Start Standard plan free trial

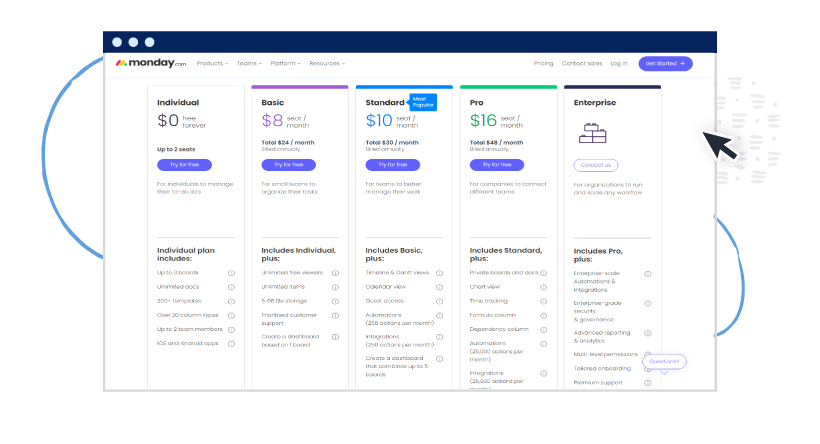(x=393, y=165)
